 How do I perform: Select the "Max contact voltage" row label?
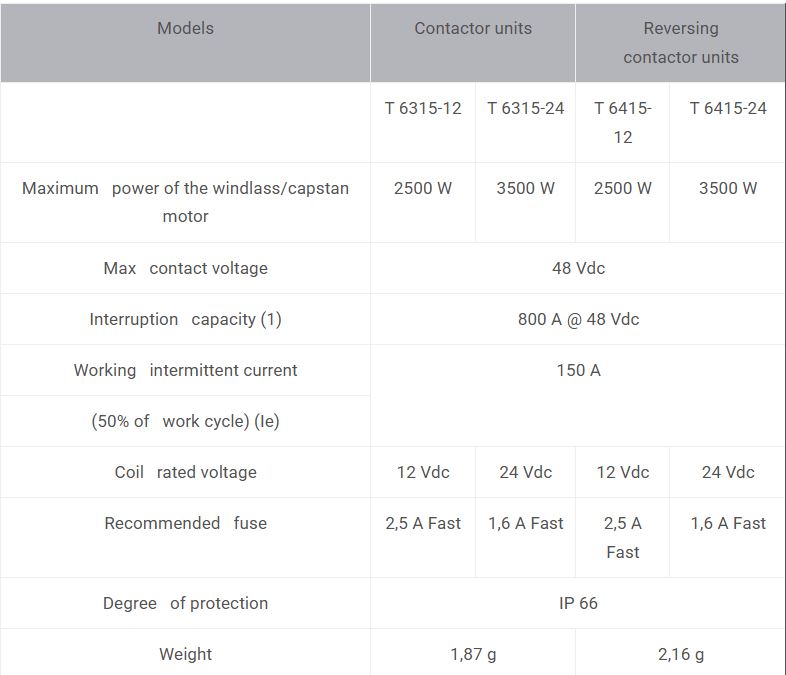click(185, 268)
